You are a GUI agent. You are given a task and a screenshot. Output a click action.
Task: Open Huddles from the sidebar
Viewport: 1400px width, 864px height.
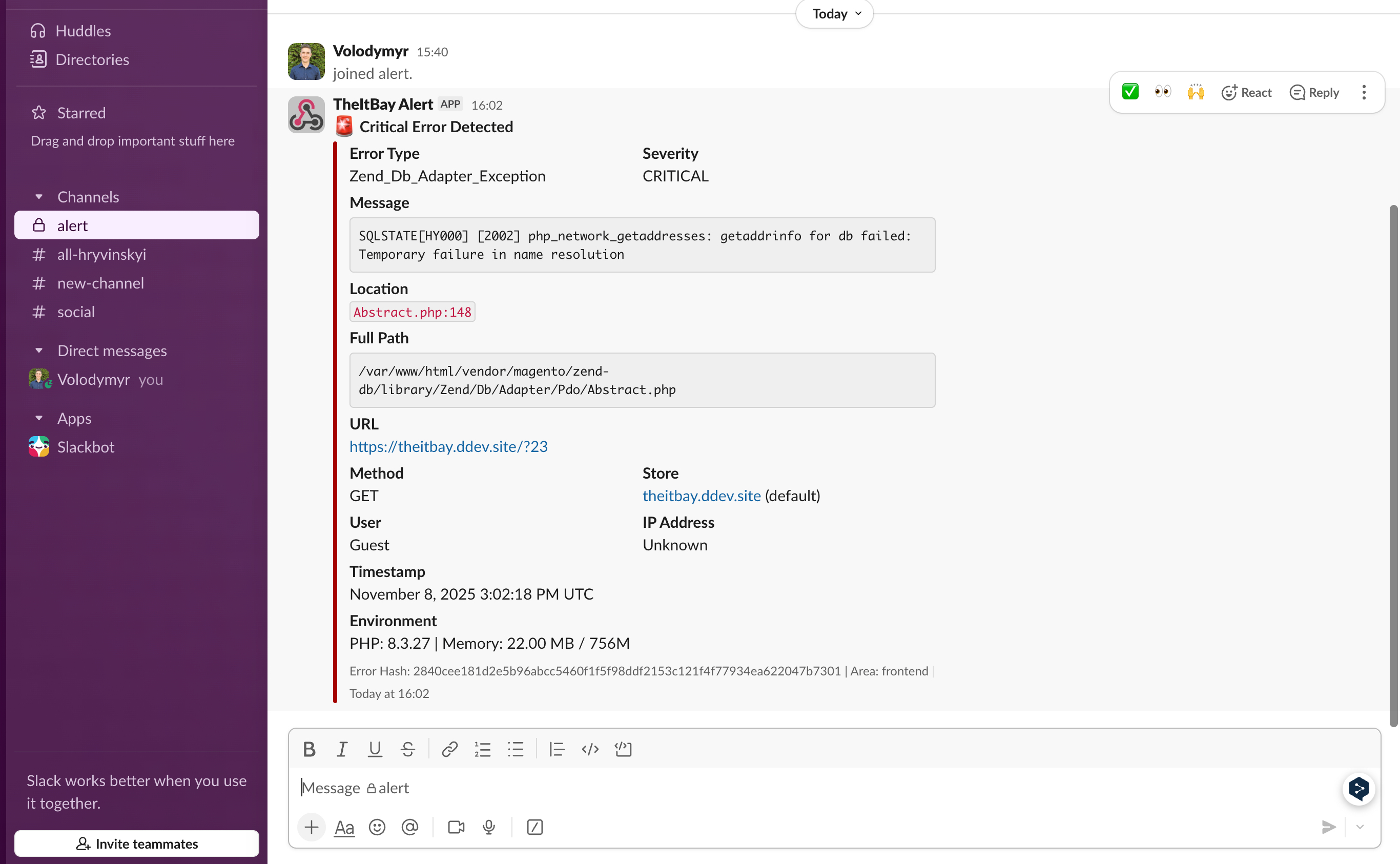point(83,30)
